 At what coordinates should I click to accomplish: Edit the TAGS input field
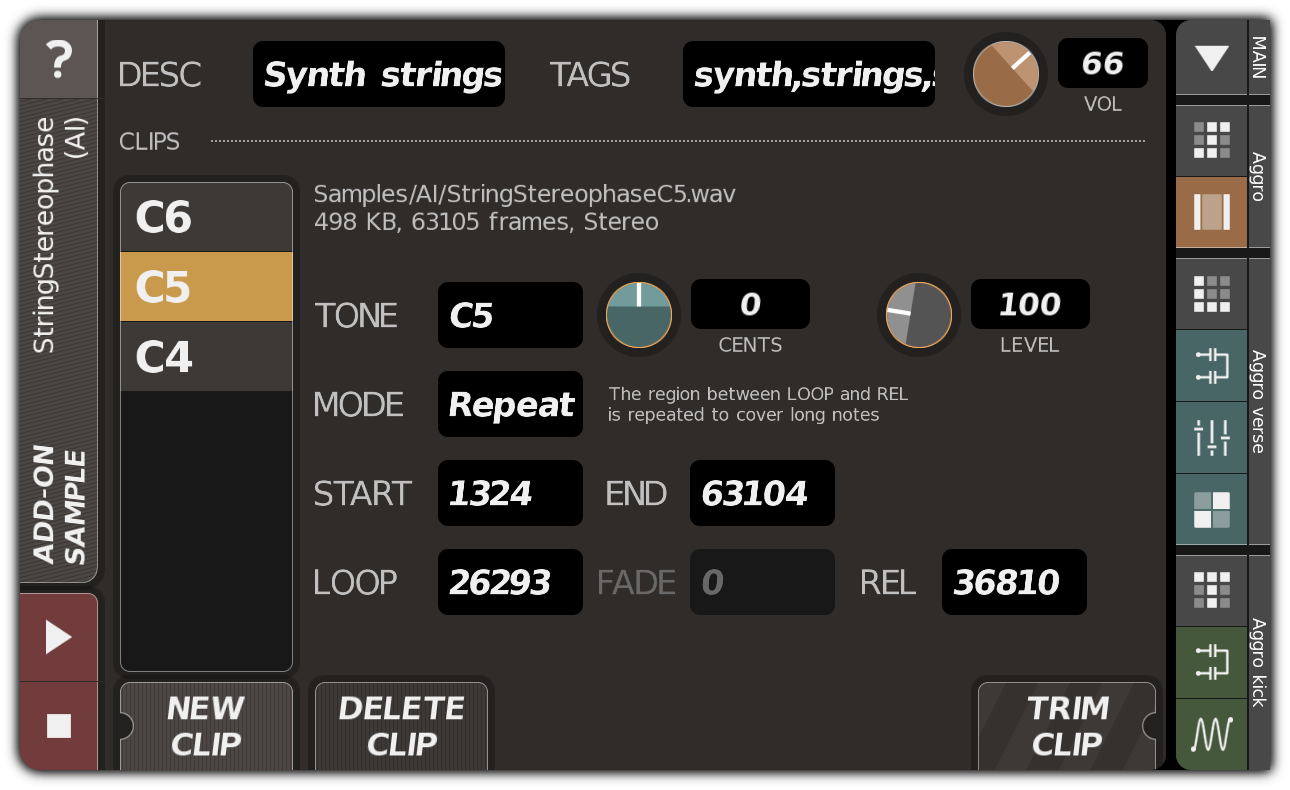coord(808,74)
